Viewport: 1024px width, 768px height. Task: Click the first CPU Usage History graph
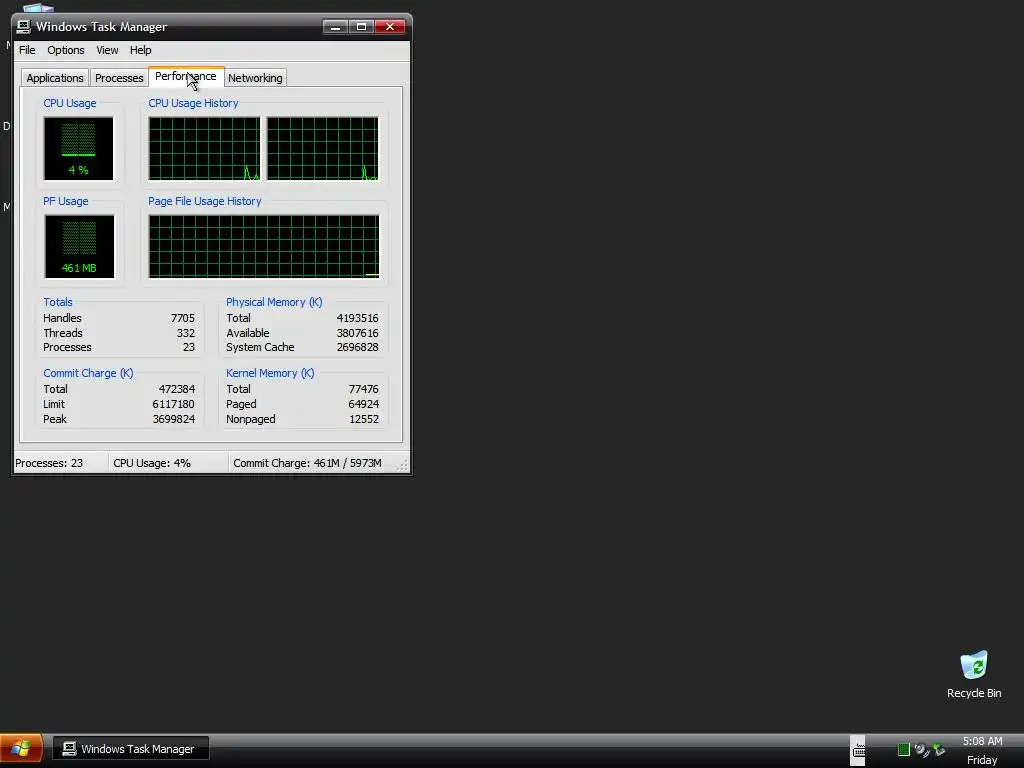click(204, 148)
